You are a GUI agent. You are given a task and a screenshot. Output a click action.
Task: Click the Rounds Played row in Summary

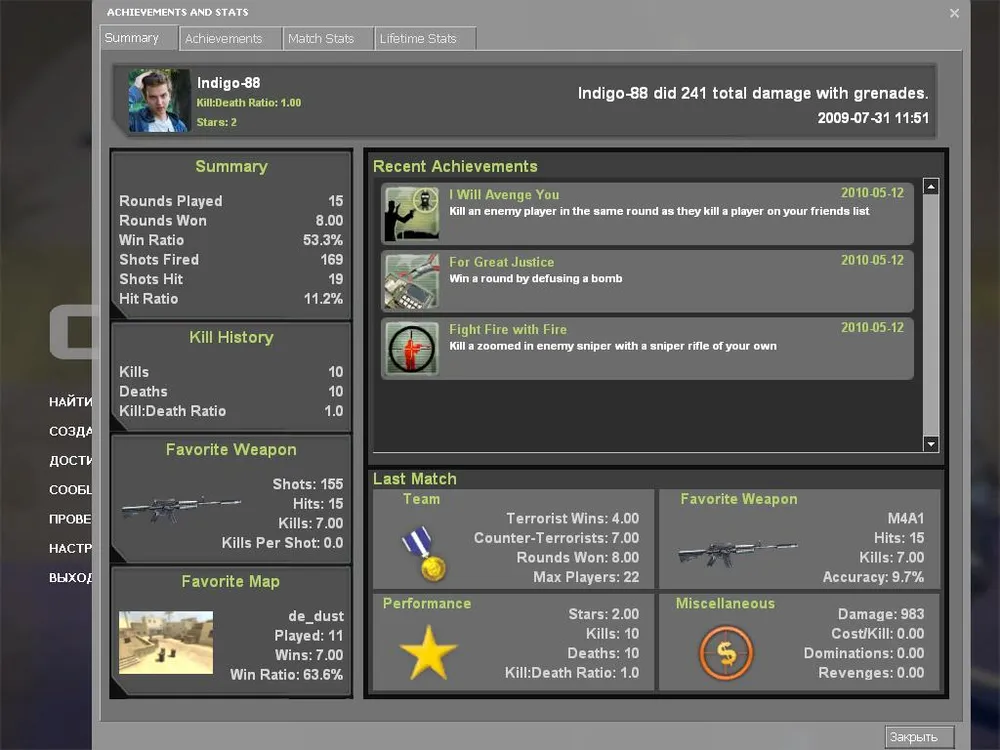[231, 201]
